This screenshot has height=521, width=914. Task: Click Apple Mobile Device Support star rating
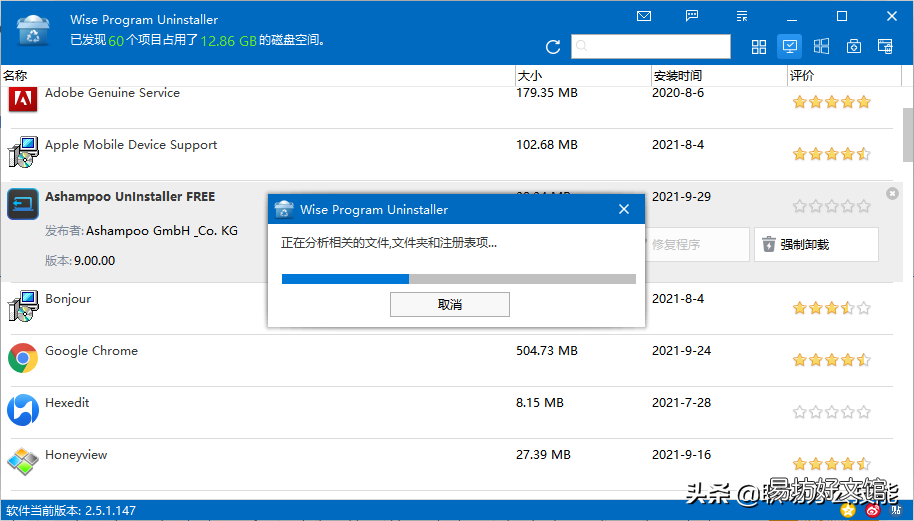click(832, 154)
